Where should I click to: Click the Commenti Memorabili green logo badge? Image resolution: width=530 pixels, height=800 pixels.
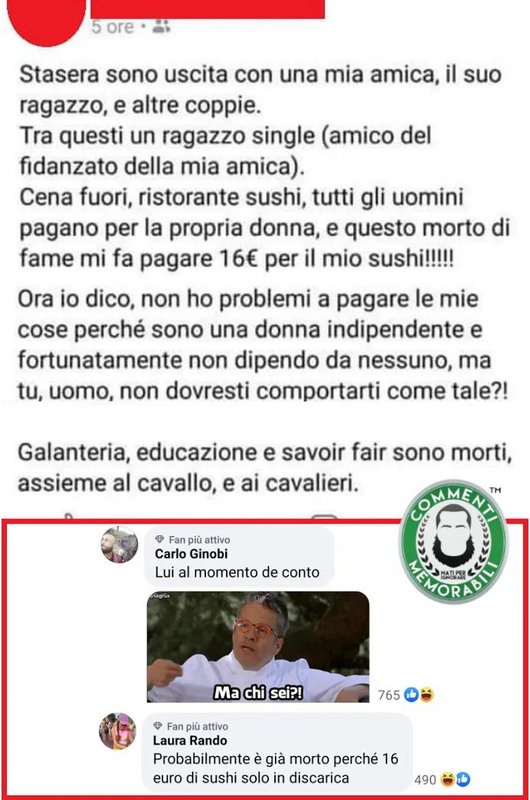[452, 541]
